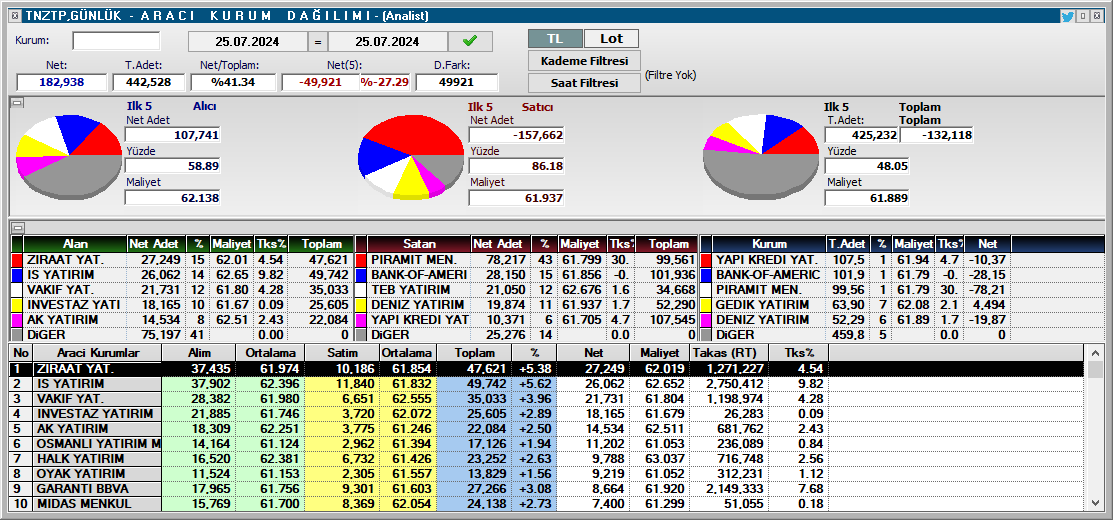Click the Twitter bird icon in title bar

point(1067,16)
